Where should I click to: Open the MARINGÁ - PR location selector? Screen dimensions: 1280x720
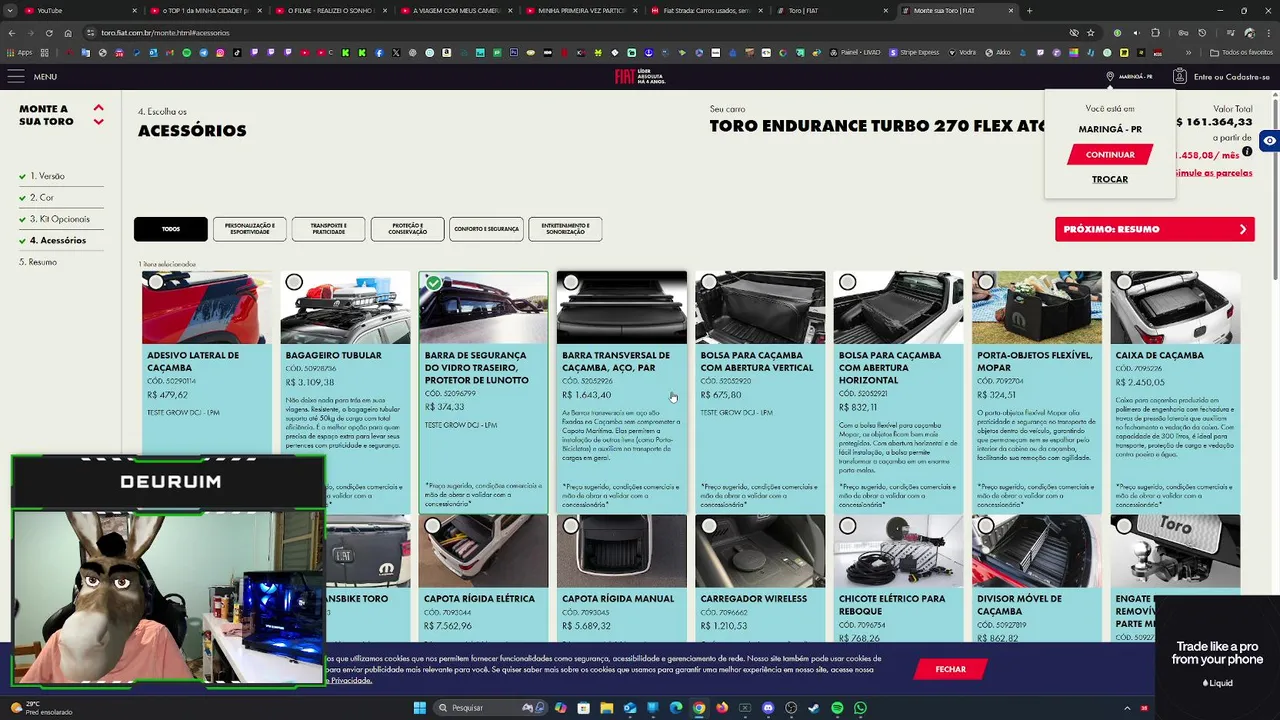[1130, 76]
